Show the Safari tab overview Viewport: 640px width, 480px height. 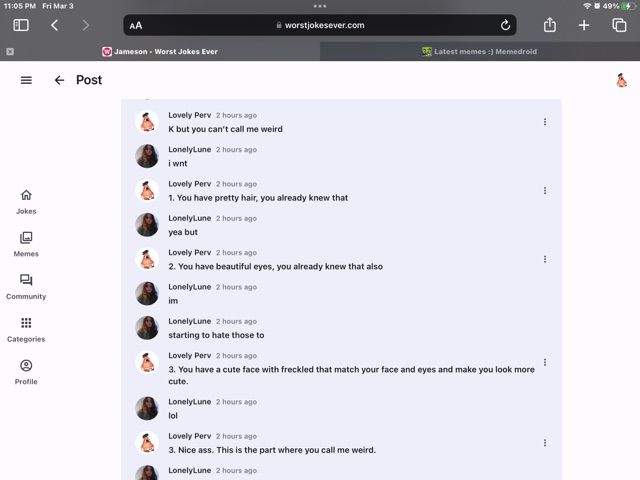coord(618,25)
